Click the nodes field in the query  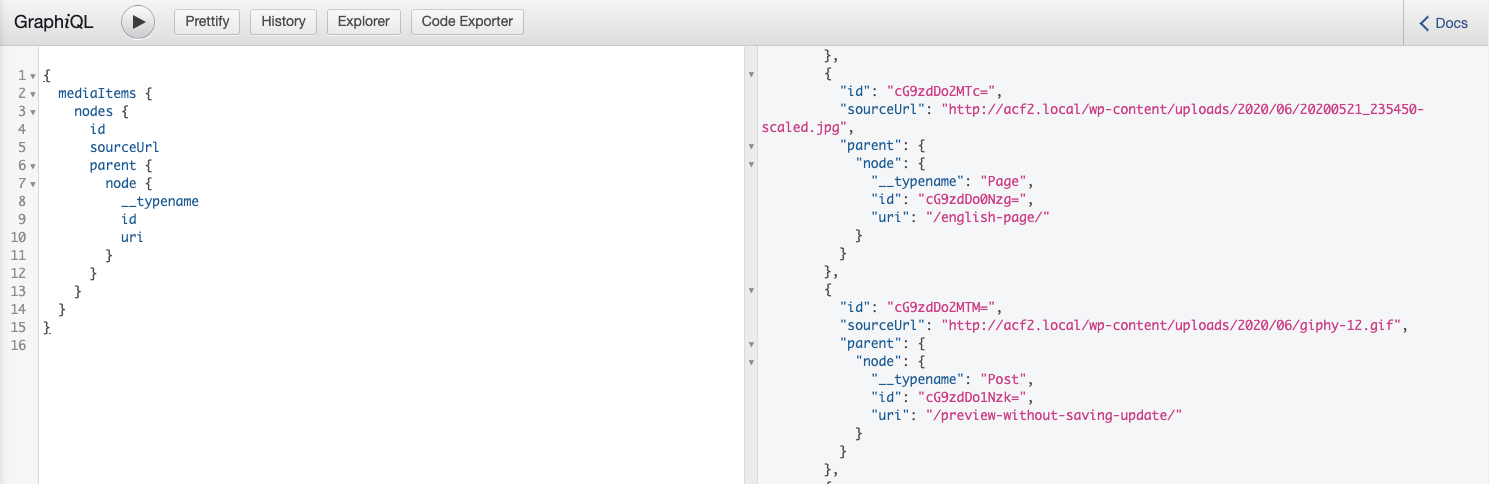point(93,111)
